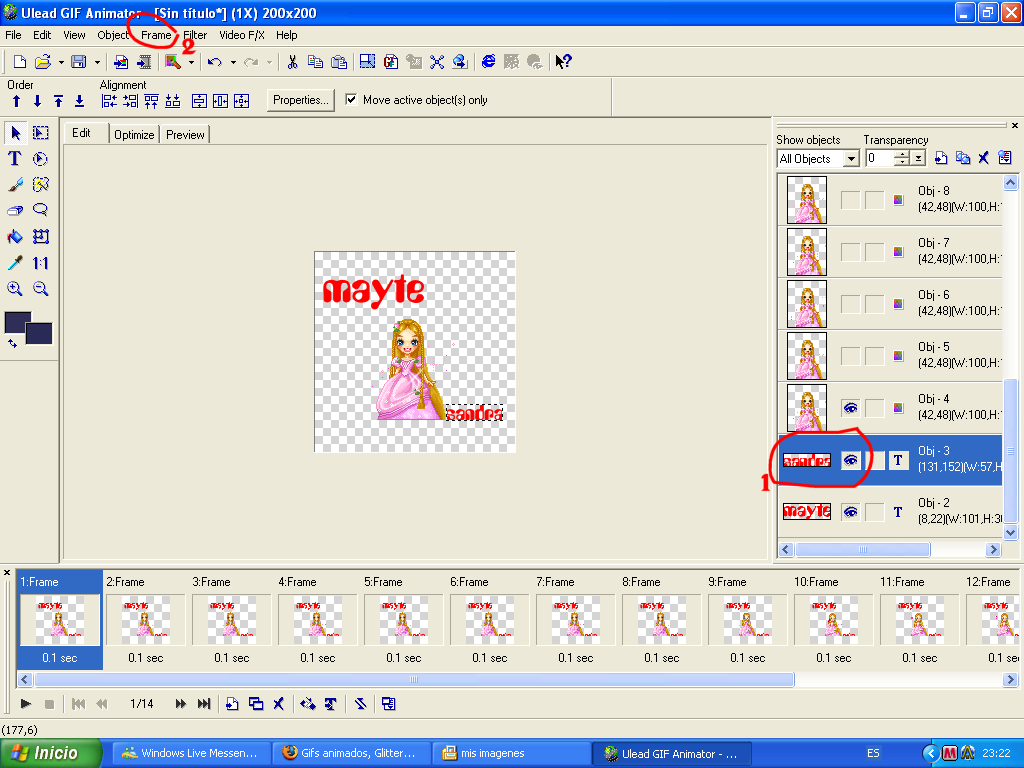
Task: Play the animation
Action: click(25, 704)
